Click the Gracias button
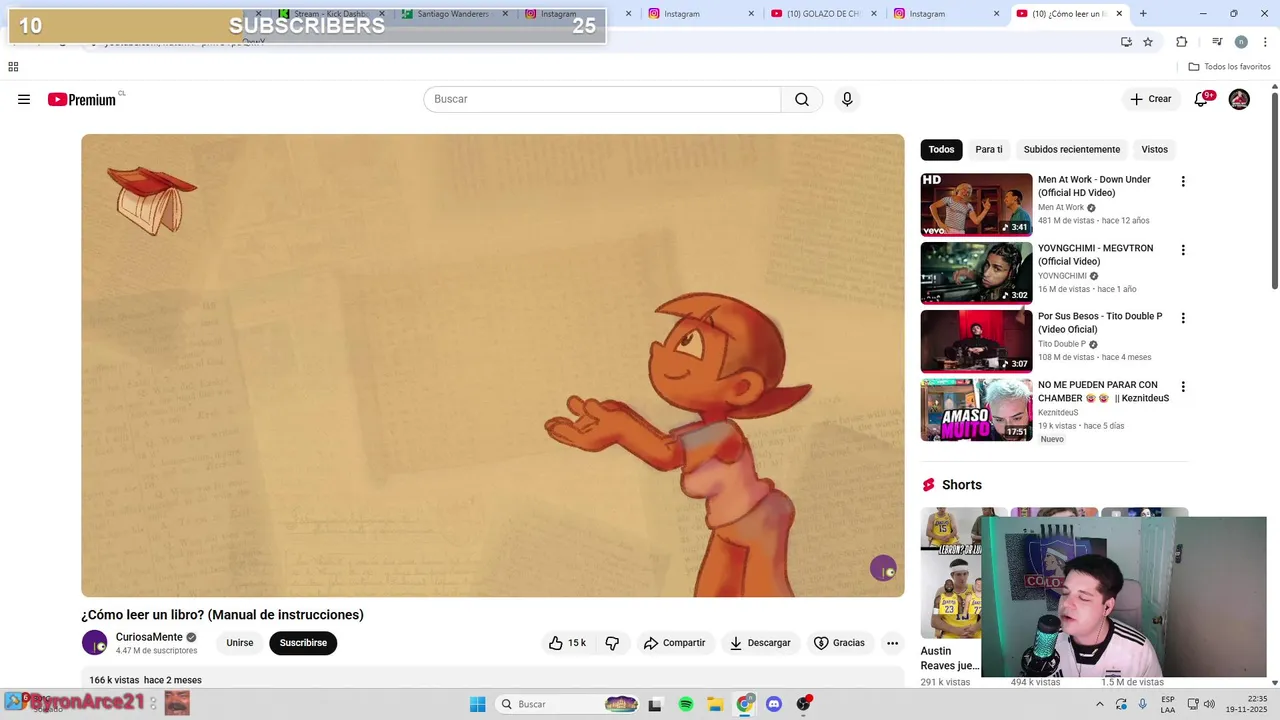 (x=839, y=643)
